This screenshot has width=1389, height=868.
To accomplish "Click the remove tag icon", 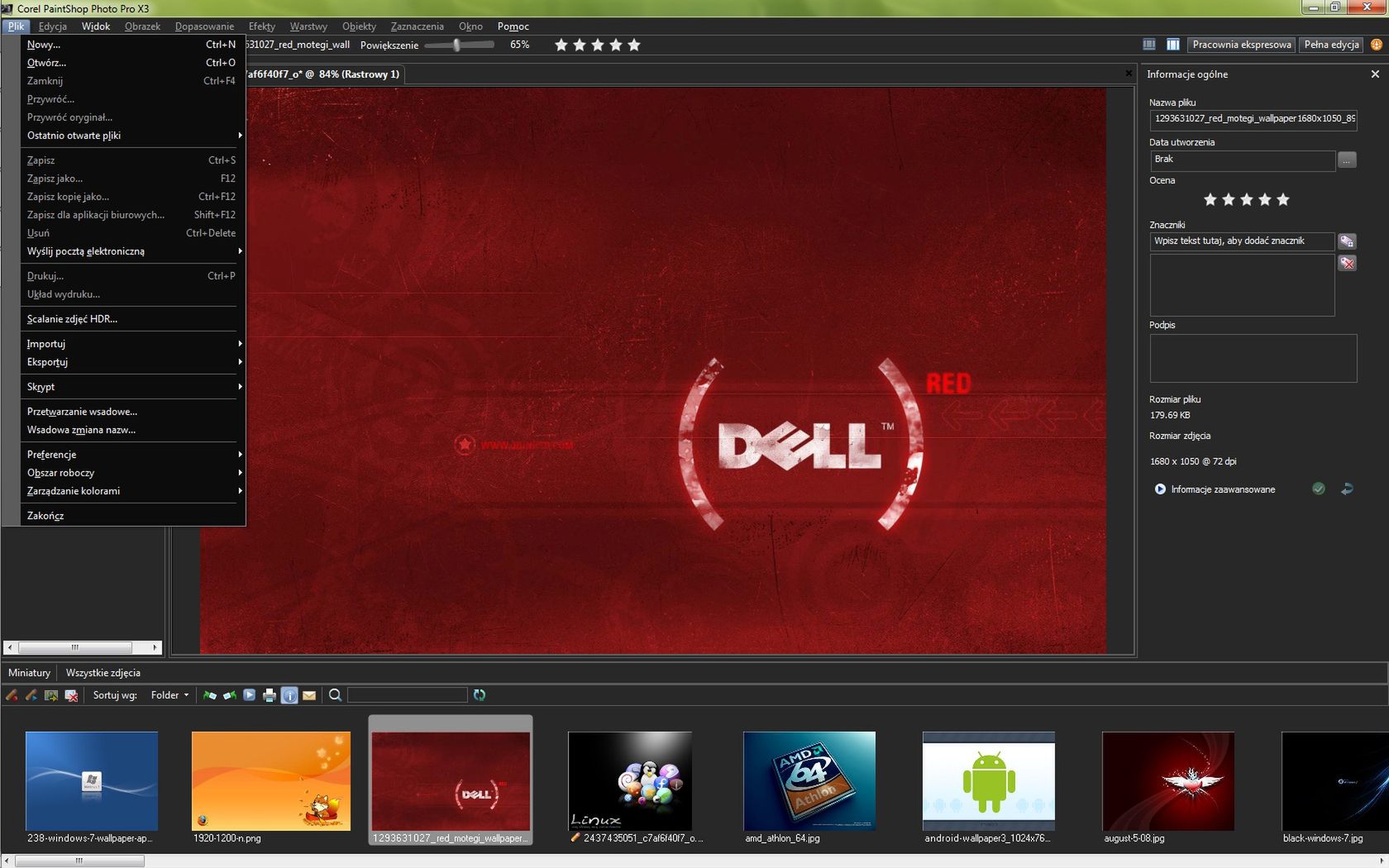I will pyautogui.click(x=1347, y=263).
